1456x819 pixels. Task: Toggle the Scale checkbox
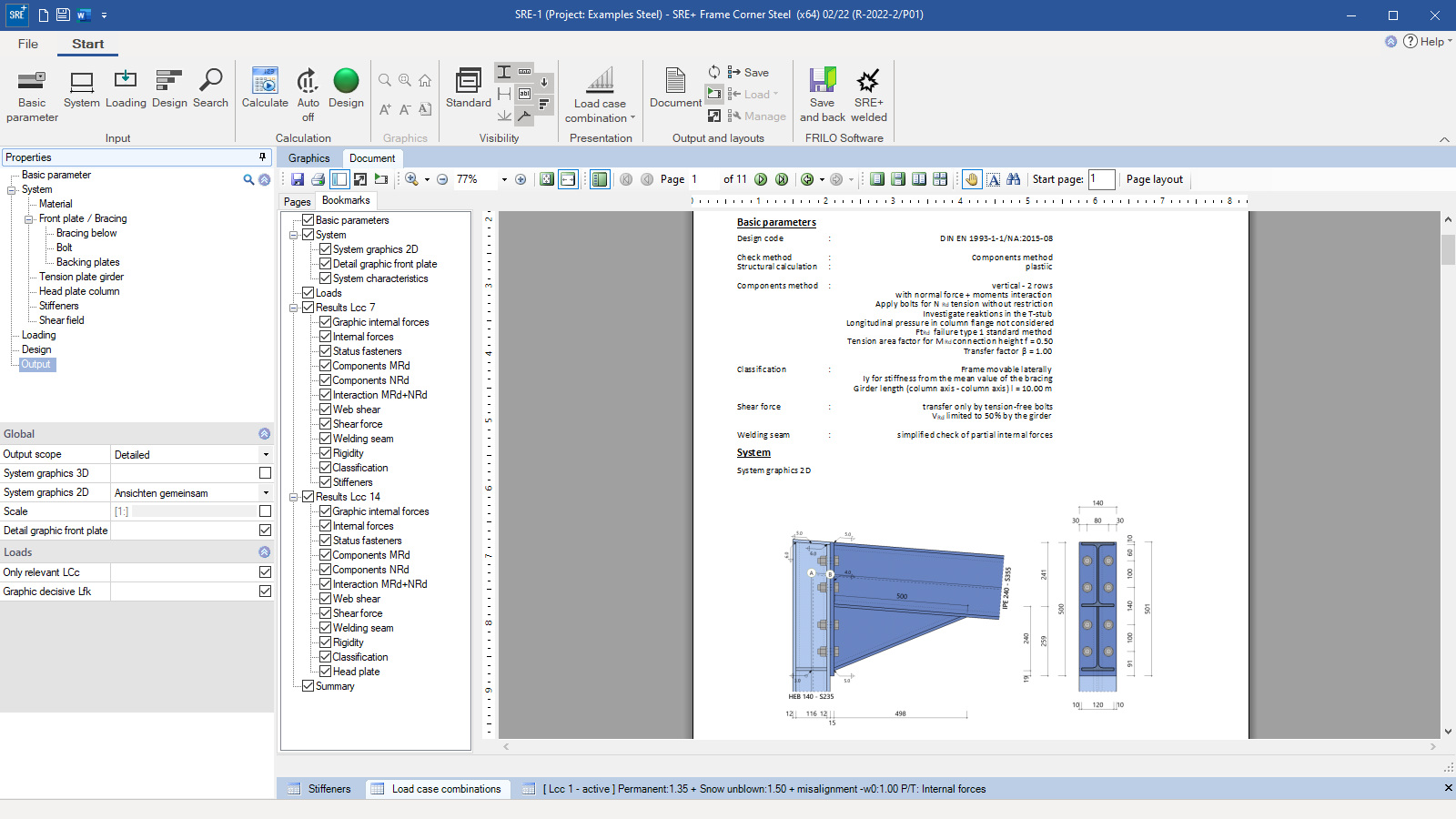[265, 511]
